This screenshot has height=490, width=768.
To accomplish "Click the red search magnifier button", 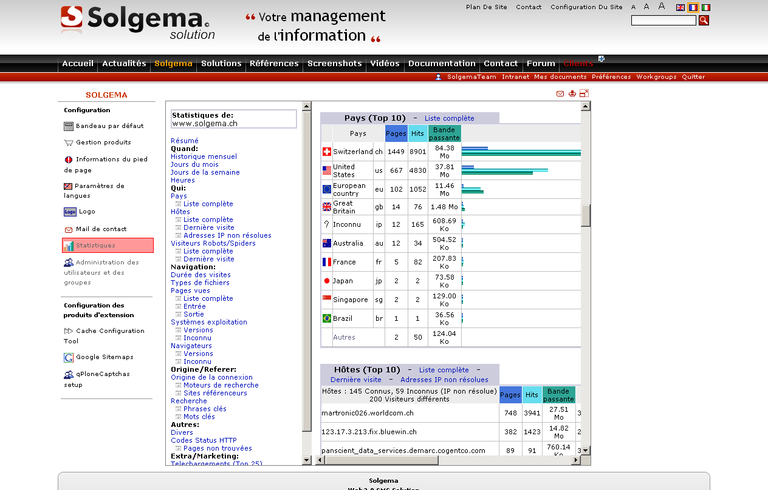I will [x=704, y=20].
